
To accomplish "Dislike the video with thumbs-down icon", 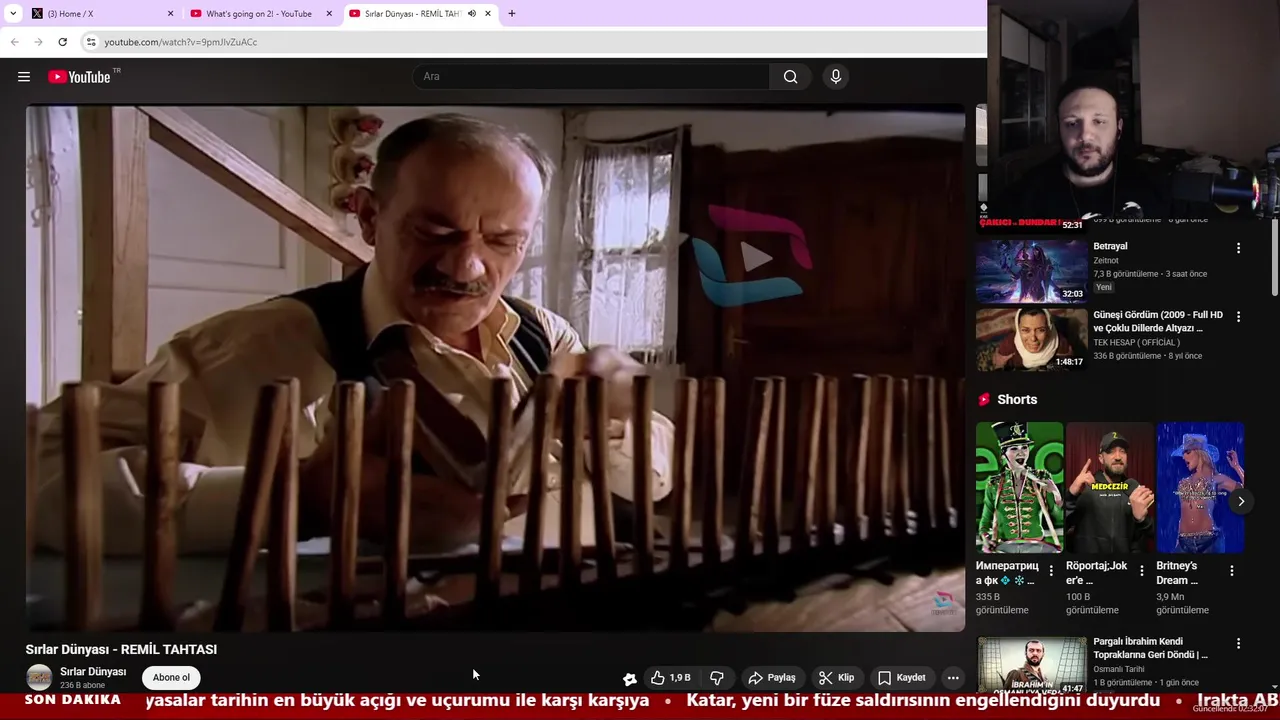I will pyautogui.click(x=716, y=678).
